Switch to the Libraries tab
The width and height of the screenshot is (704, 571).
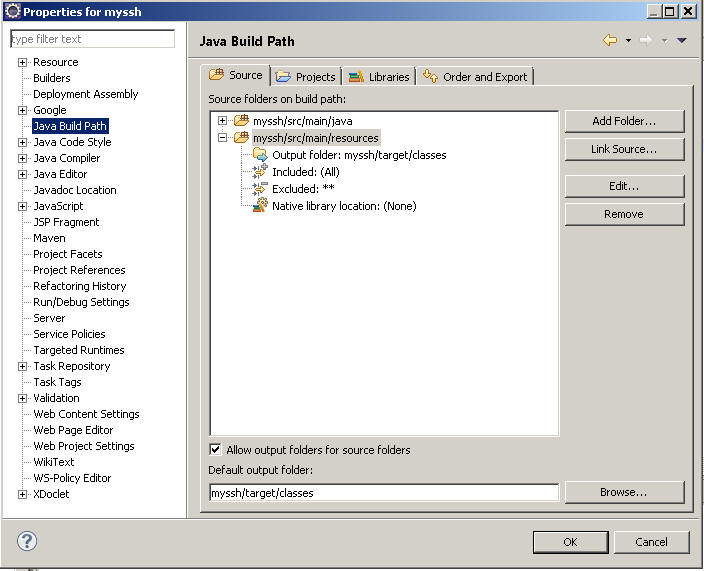coord(379,77)
